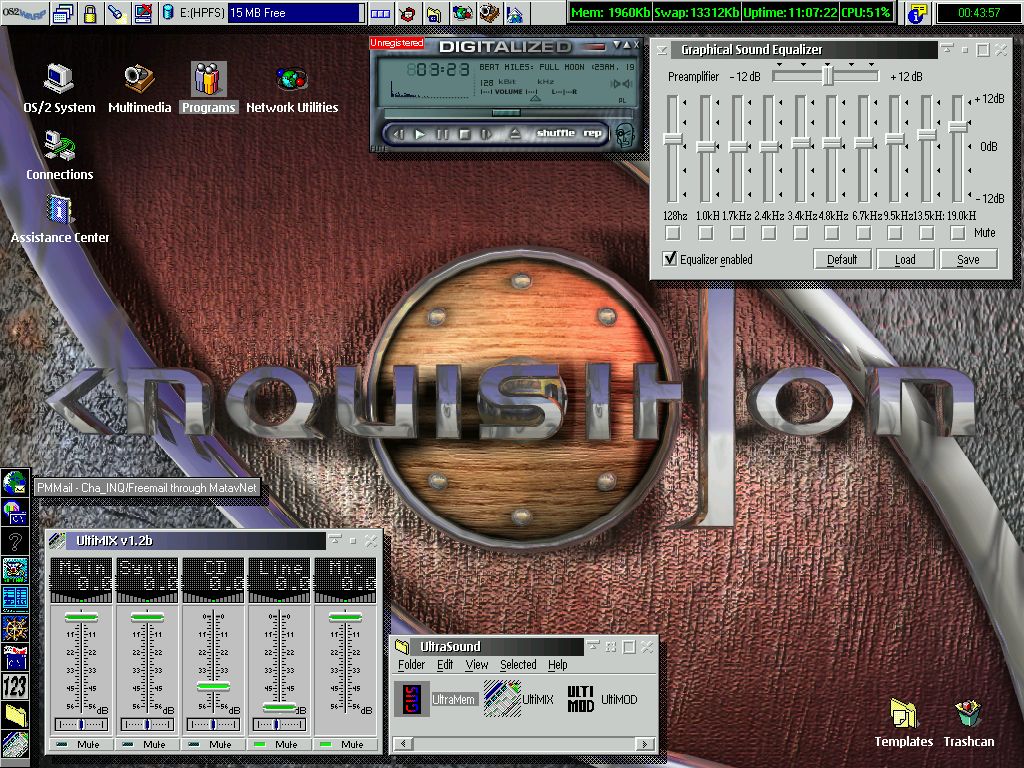
Task: Click the PMMail taskbar label
Action: [147, 488]
